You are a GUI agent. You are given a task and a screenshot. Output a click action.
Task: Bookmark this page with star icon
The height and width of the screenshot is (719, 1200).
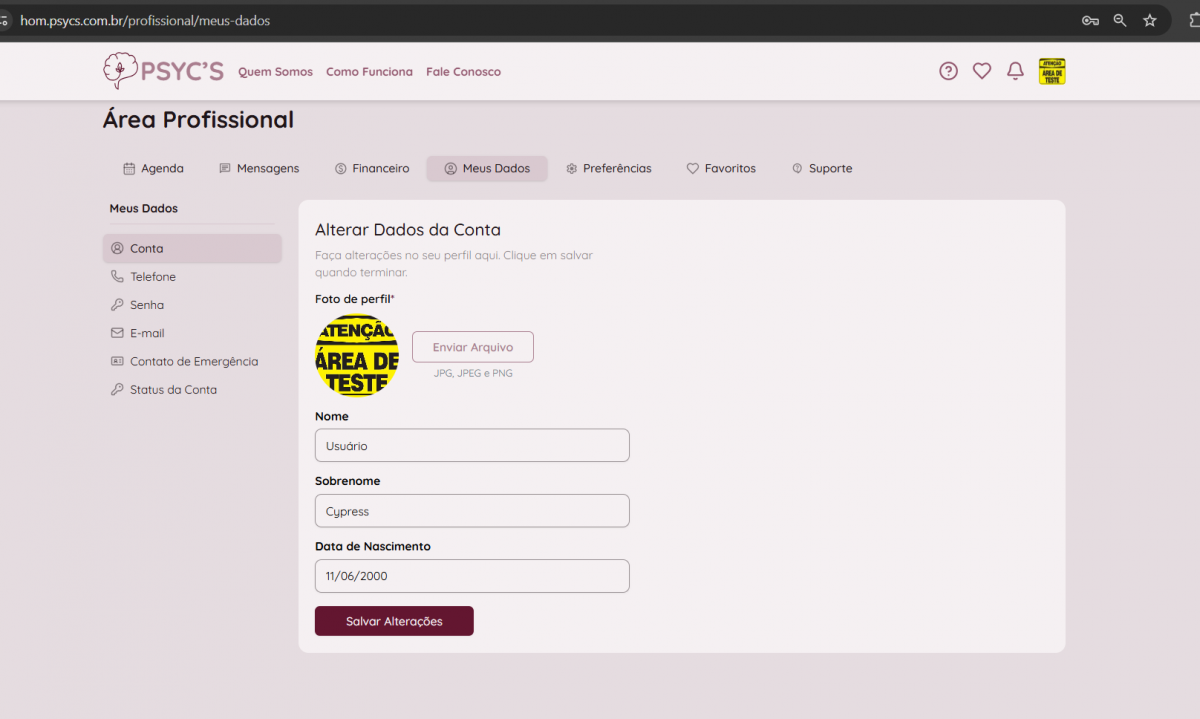tap(1150, 20)
